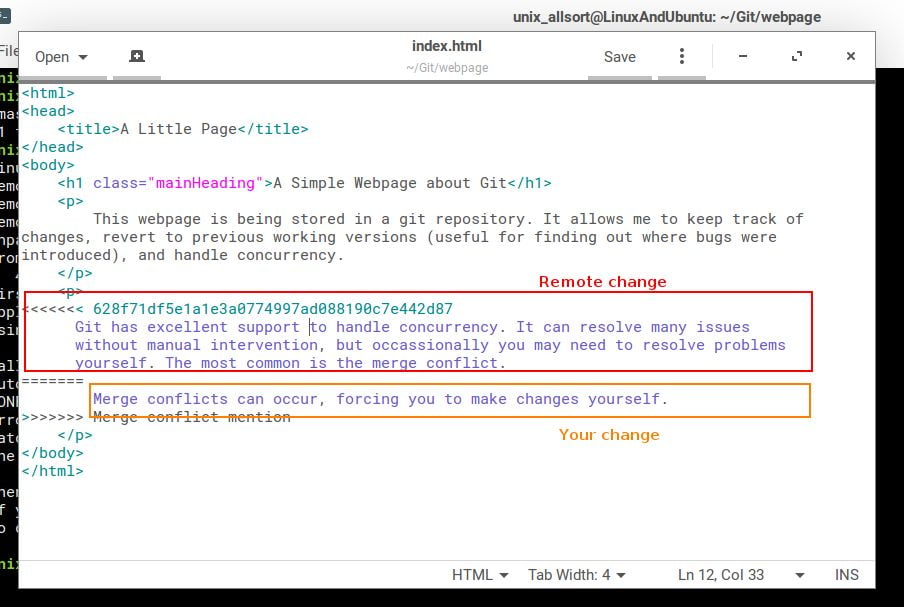Screen dimensions: 904x607
Task: Open the gedit options menu
Action: [681, 56]
